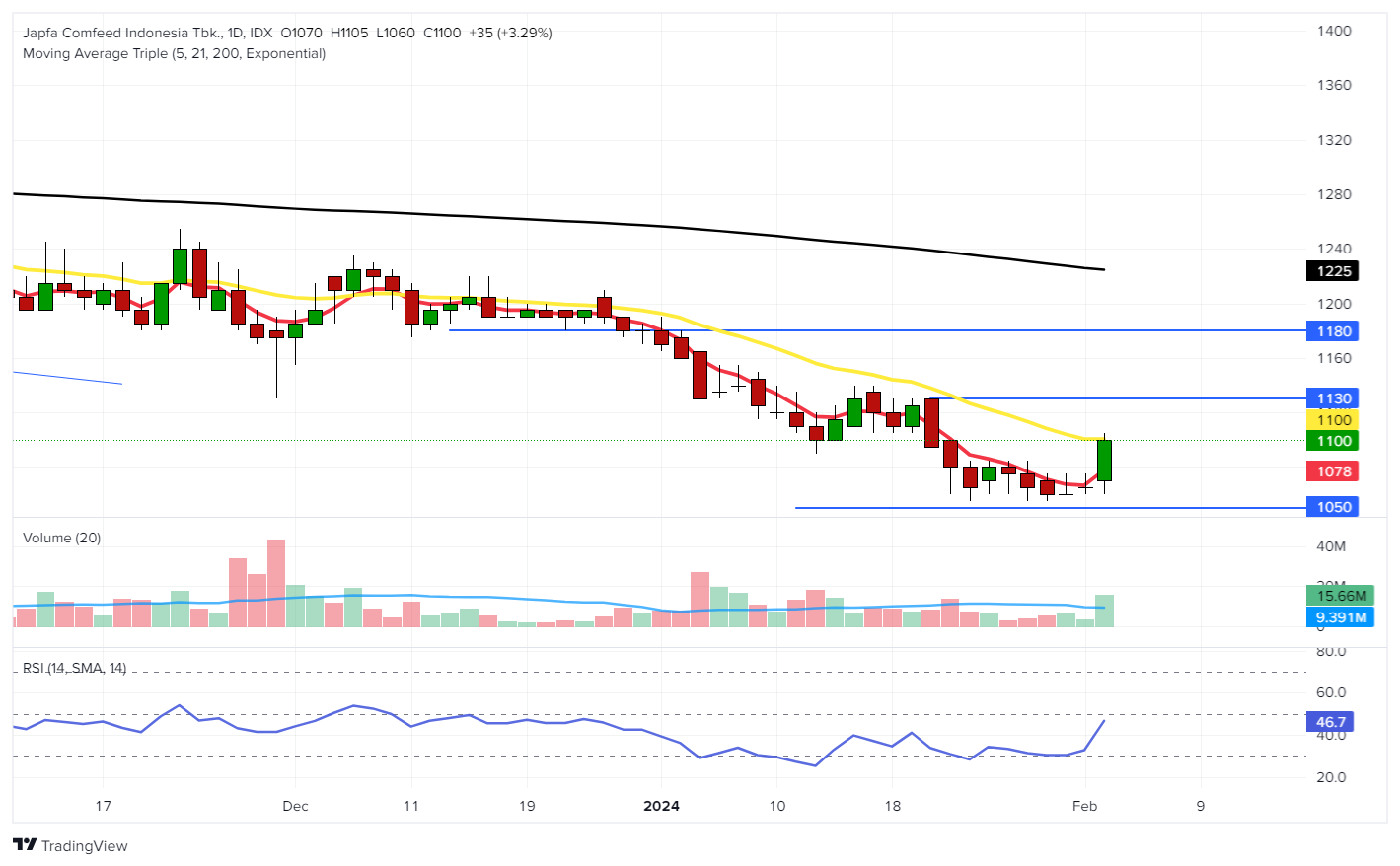Select the Dec date on time axis

coord(295,806)
